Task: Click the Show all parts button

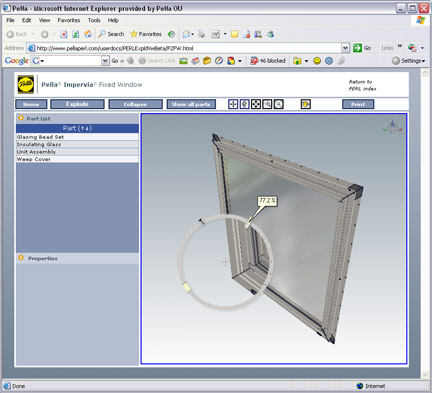Action: [x=191, y=104]
